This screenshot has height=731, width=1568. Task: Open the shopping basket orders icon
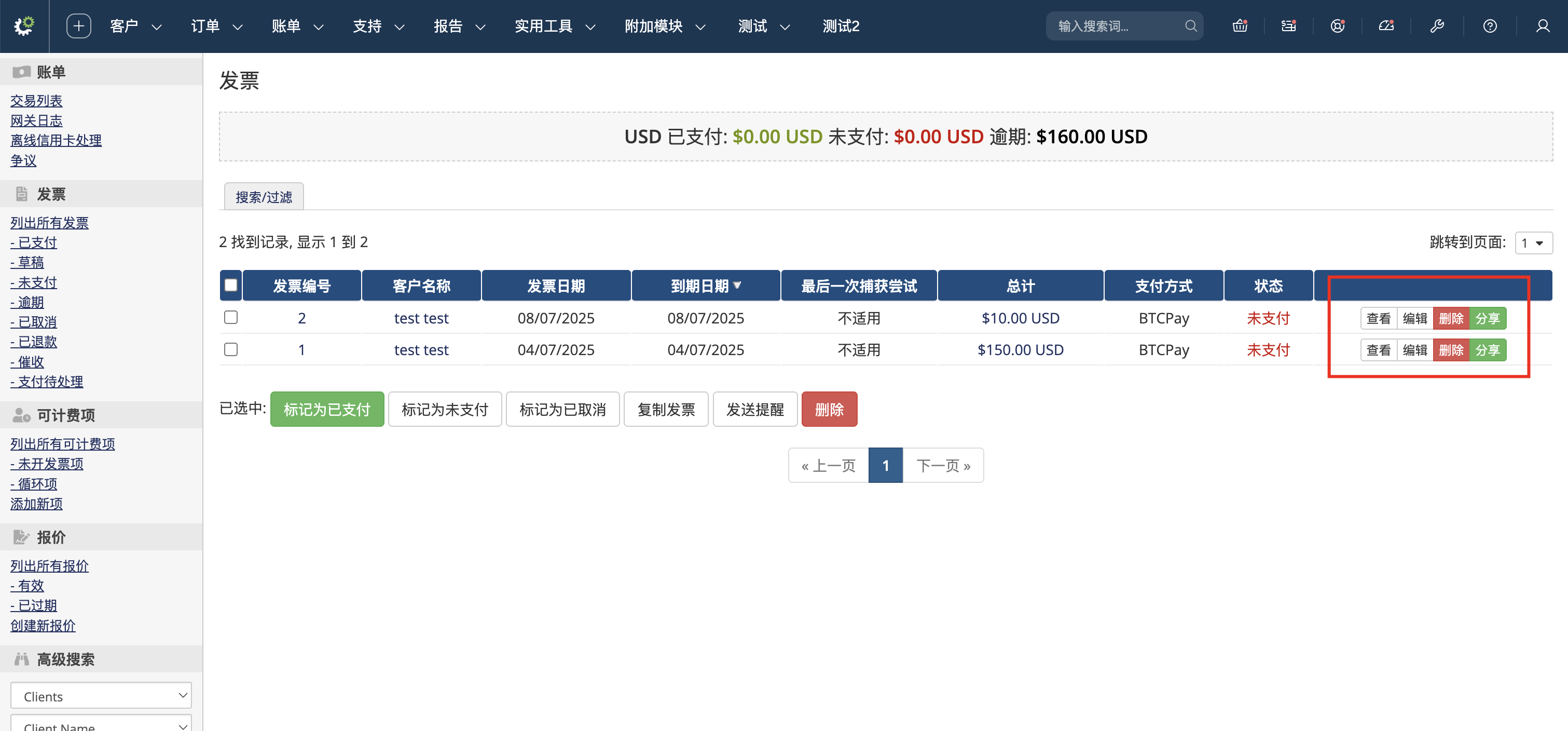(x=1240, y=25)
